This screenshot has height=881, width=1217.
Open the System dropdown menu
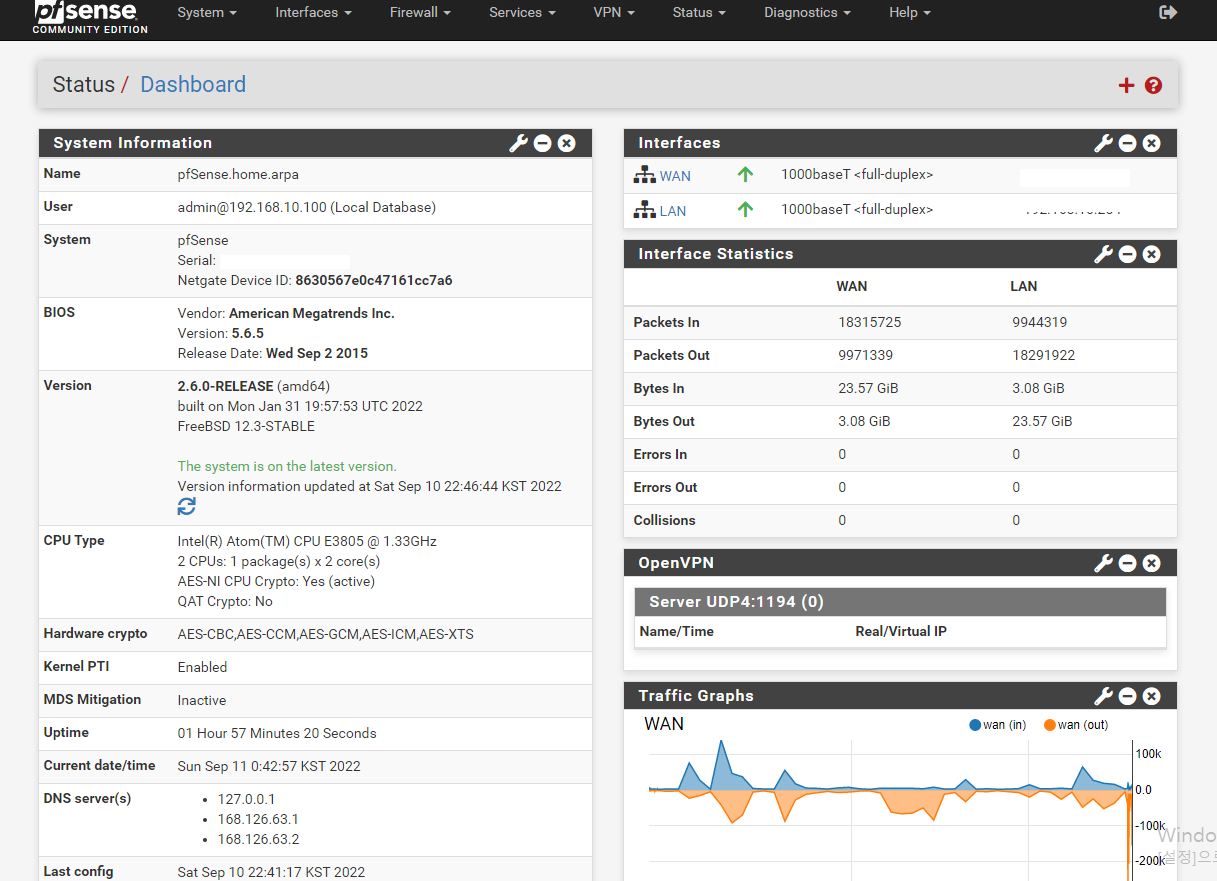tap(207, 13)
